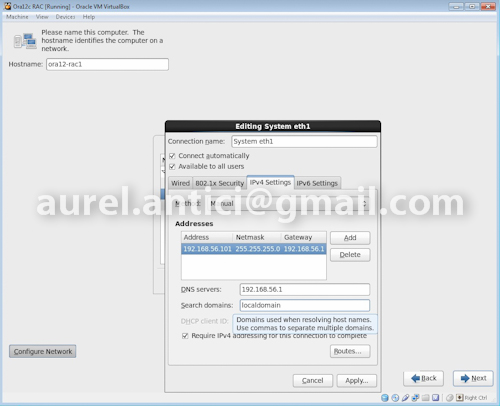
Task: Click the optical disc status icon
Action: pos(395,398)
